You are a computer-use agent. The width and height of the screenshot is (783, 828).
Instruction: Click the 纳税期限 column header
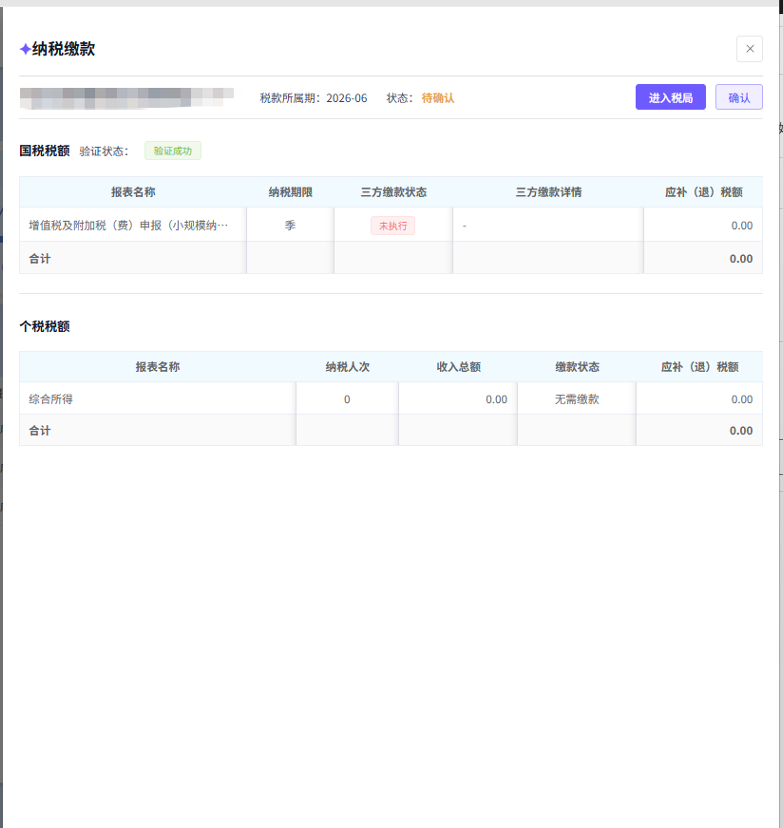[290, 192]
